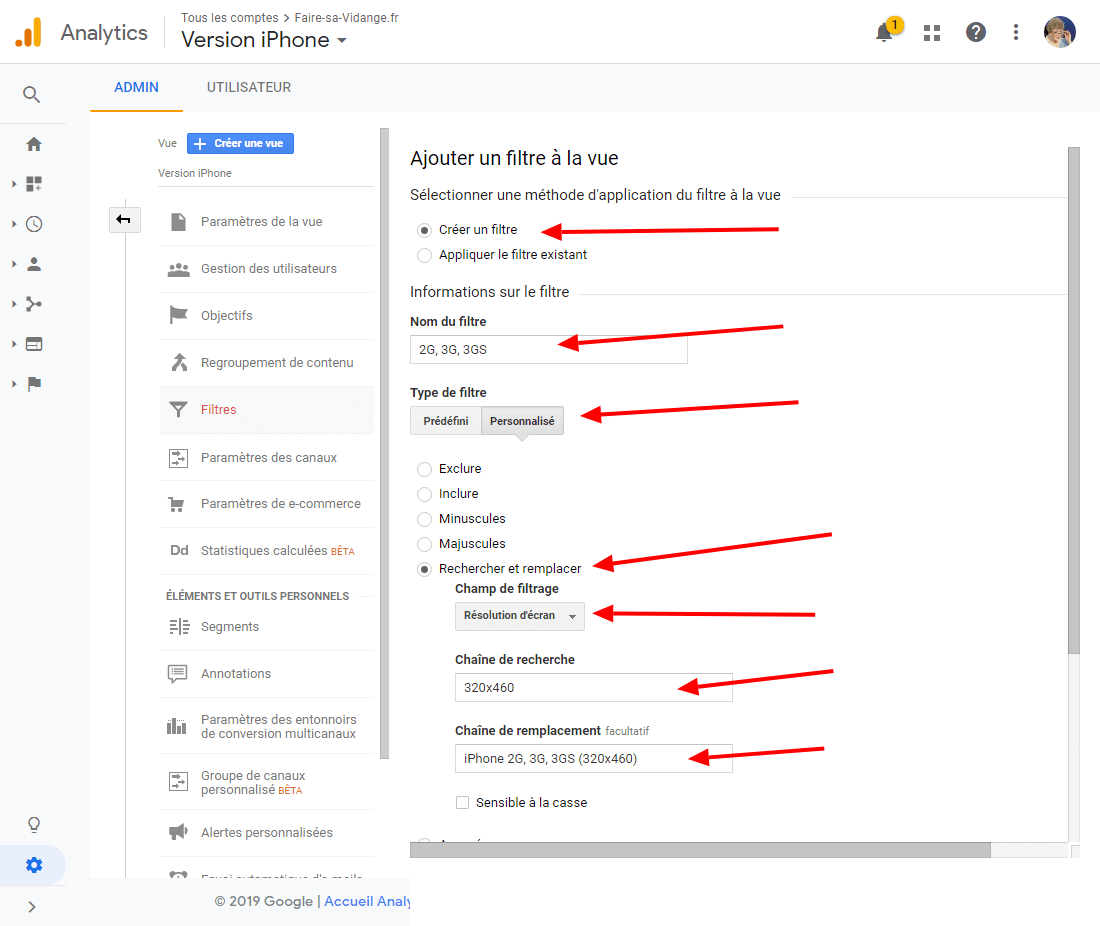Click the view column vertical scrollbar
Viewport: 1100px width, 926px height.
point(384,443)
